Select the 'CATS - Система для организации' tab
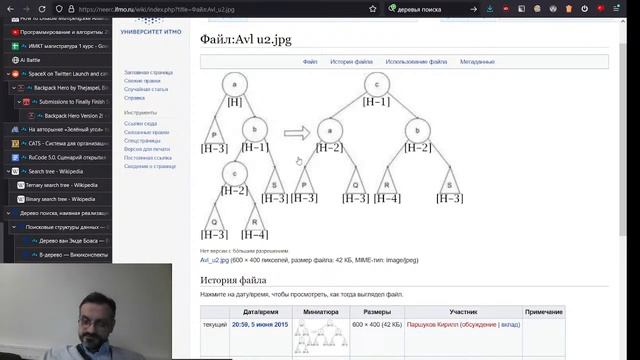This screenshot has height=360, width=640. (60, 144)
